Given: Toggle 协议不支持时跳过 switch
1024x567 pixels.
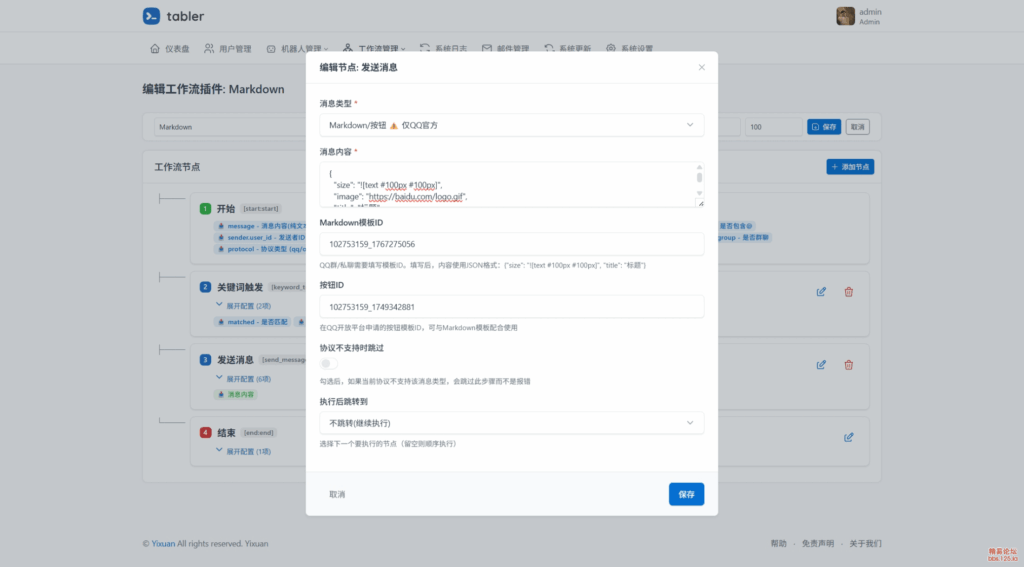Looking at the screenshot, I should click(328, 364).
